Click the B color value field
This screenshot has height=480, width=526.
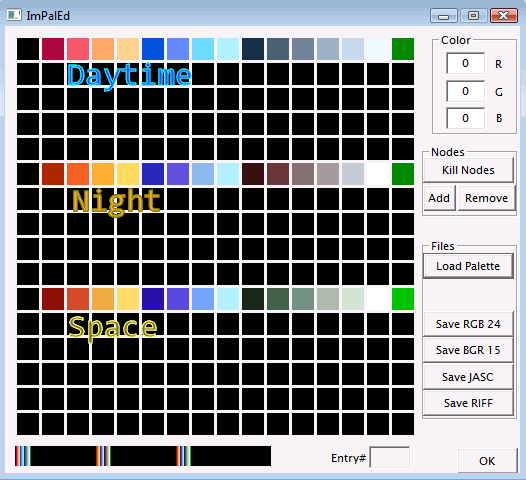pyautogui.click(x=465, y=118)
